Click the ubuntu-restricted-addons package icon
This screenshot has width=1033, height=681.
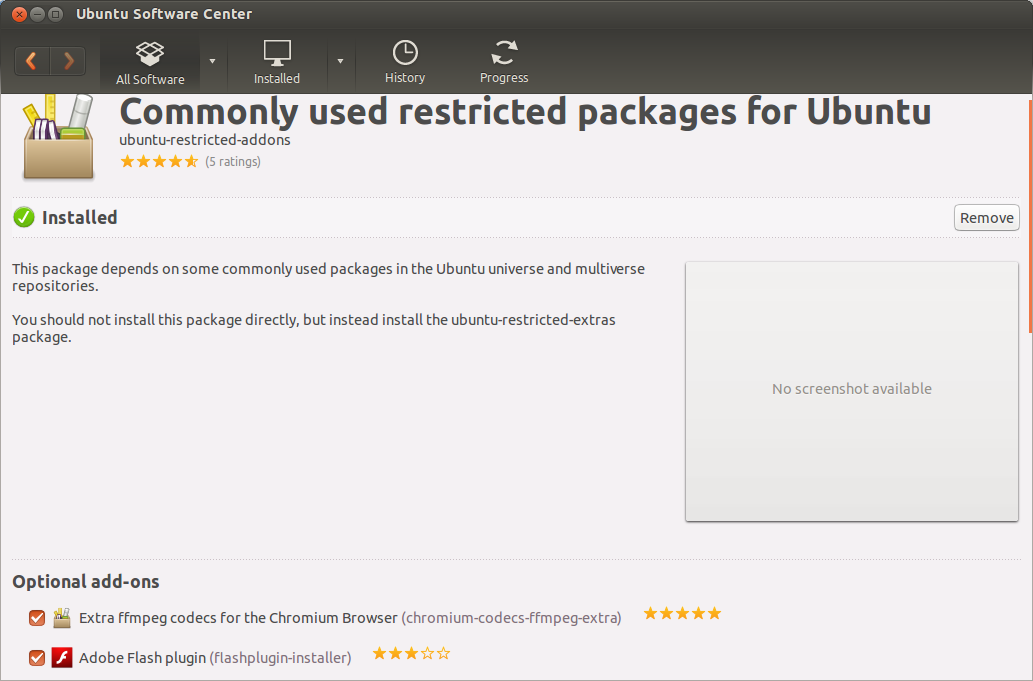[58, 137]
